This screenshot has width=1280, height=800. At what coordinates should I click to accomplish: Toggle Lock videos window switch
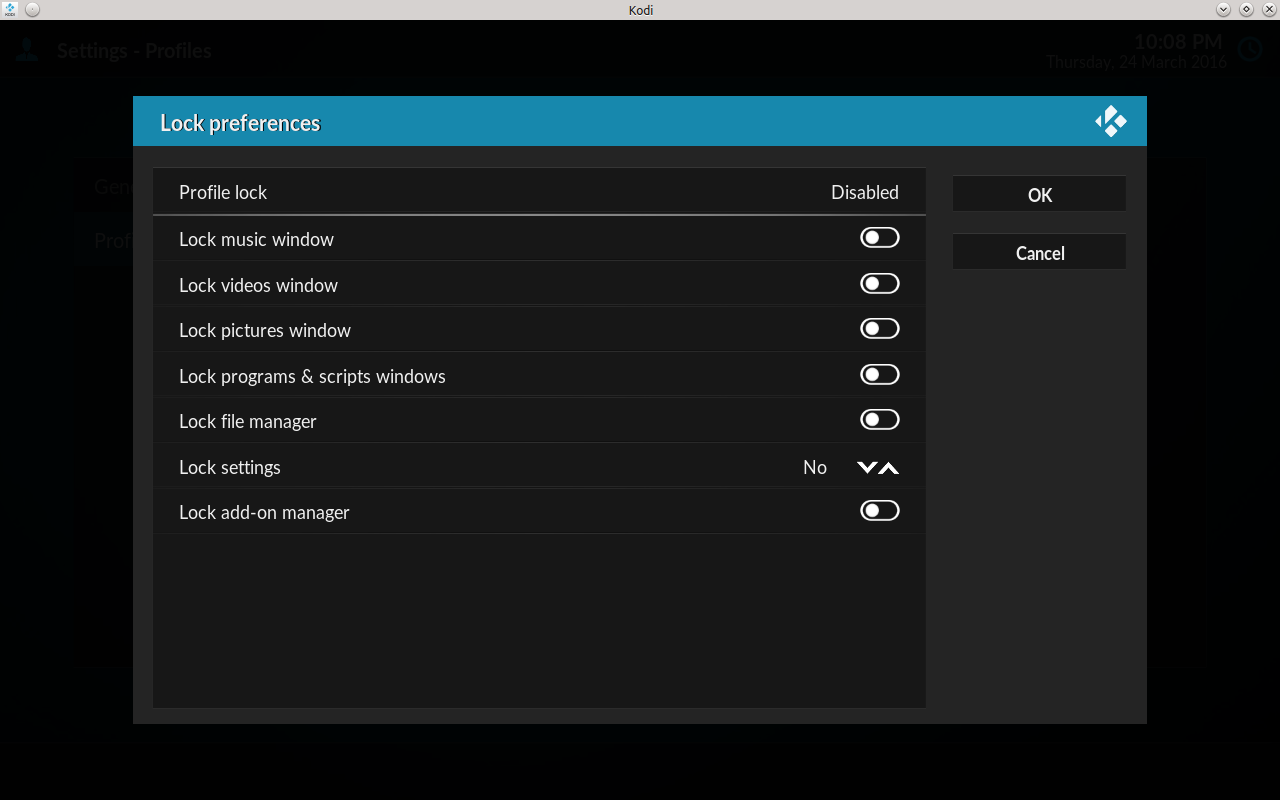(x=879, y=284)
